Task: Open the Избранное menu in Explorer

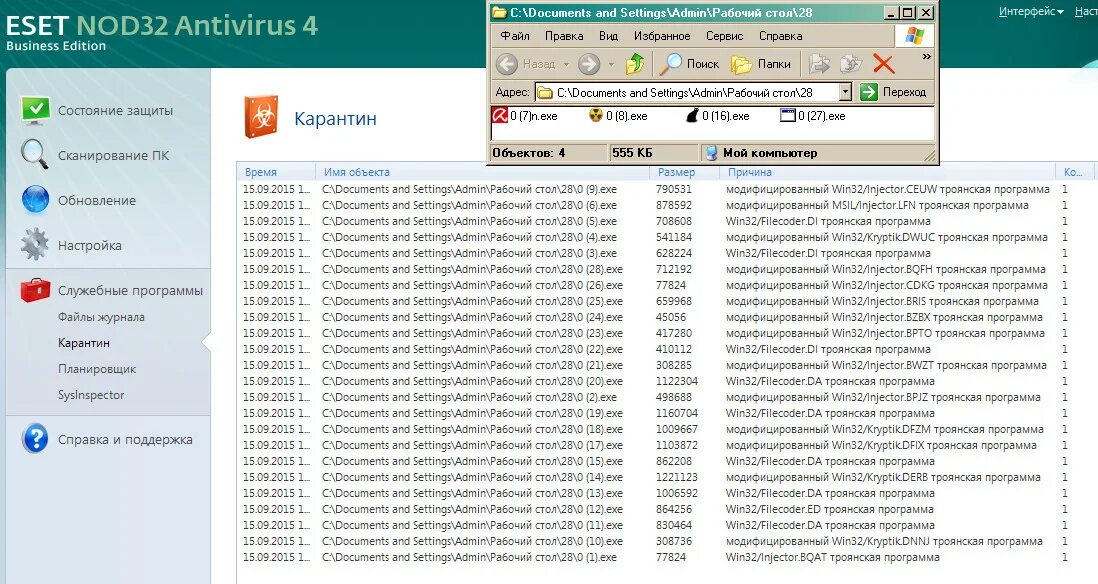Action: (x=662, y=36)
